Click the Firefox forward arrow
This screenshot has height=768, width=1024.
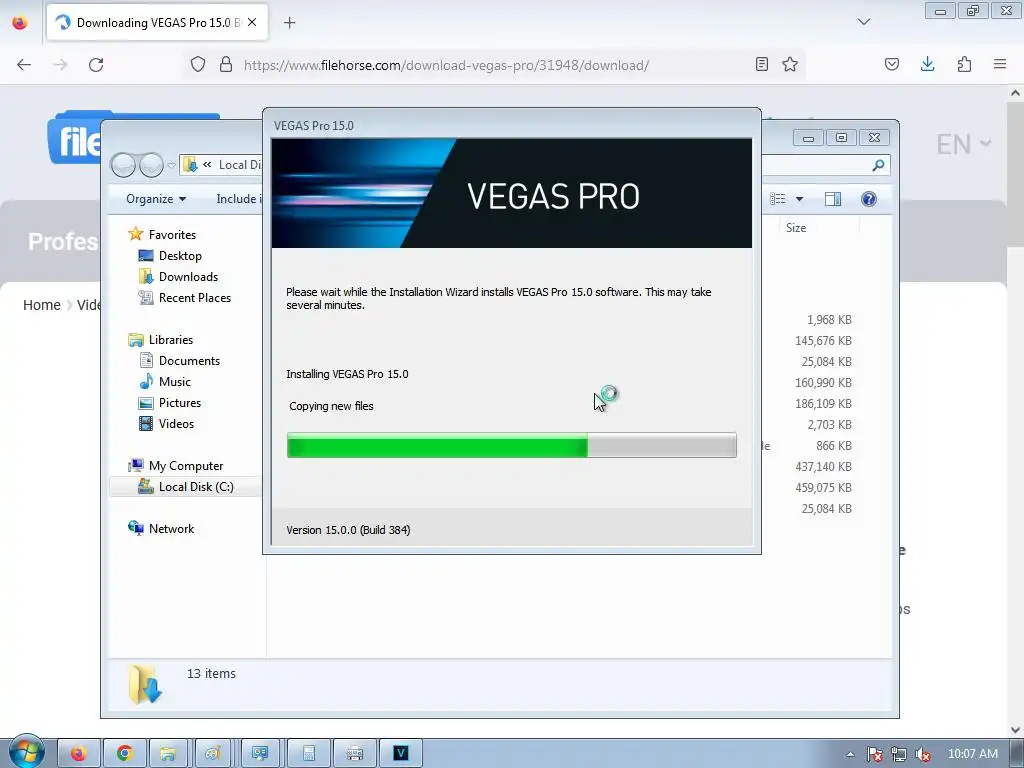coord(60,65)
